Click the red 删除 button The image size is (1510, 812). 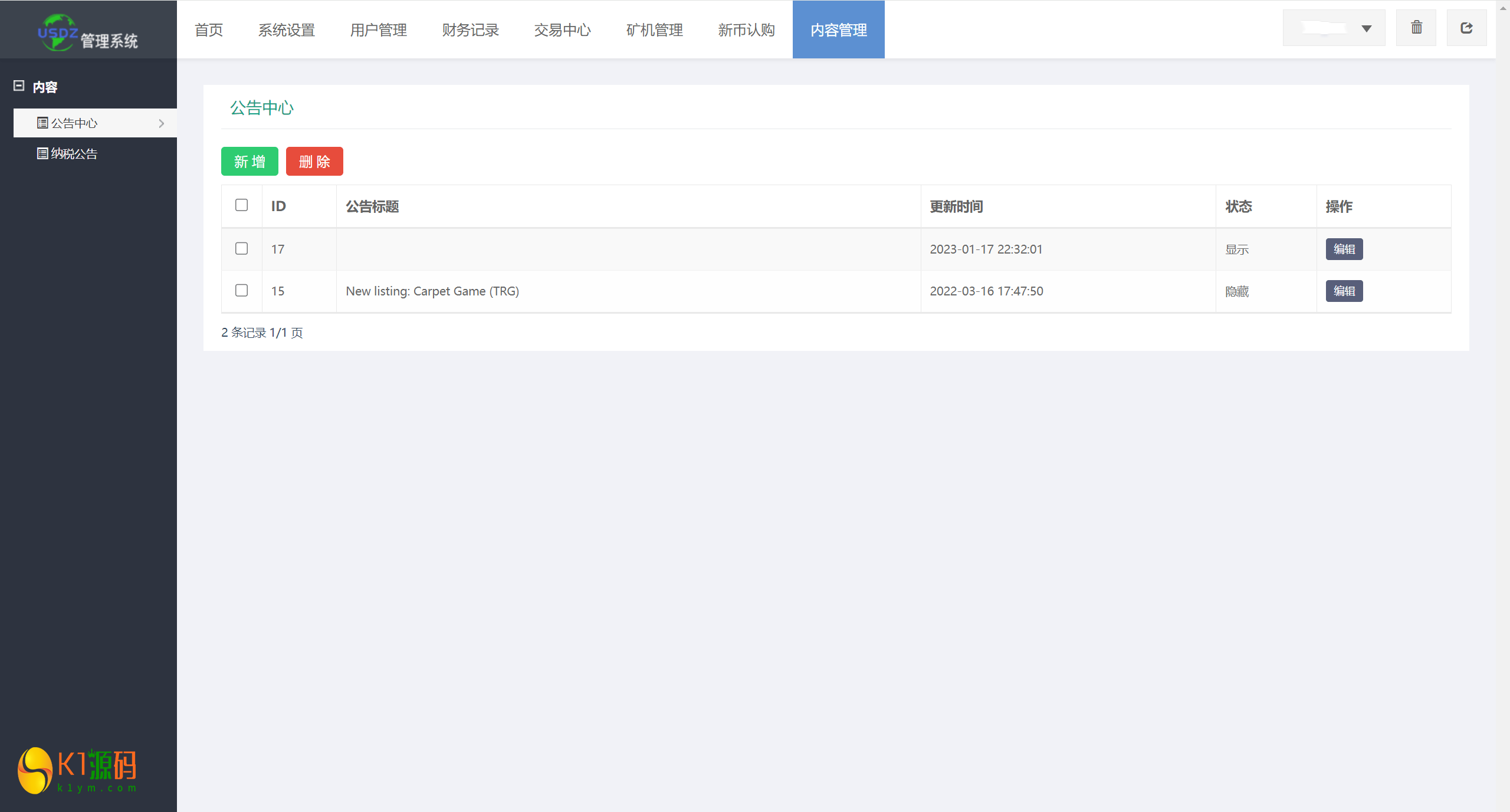314,162
